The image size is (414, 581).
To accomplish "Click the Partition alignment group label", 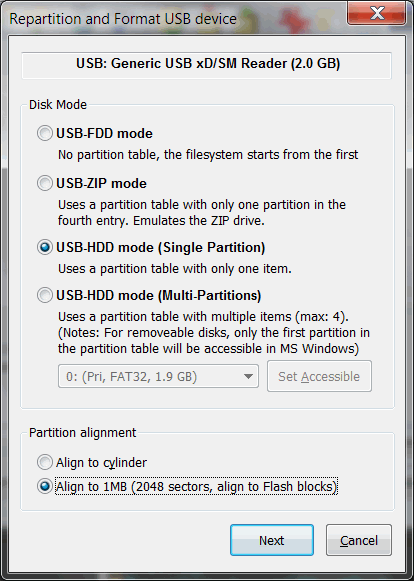I will (83, 432).
